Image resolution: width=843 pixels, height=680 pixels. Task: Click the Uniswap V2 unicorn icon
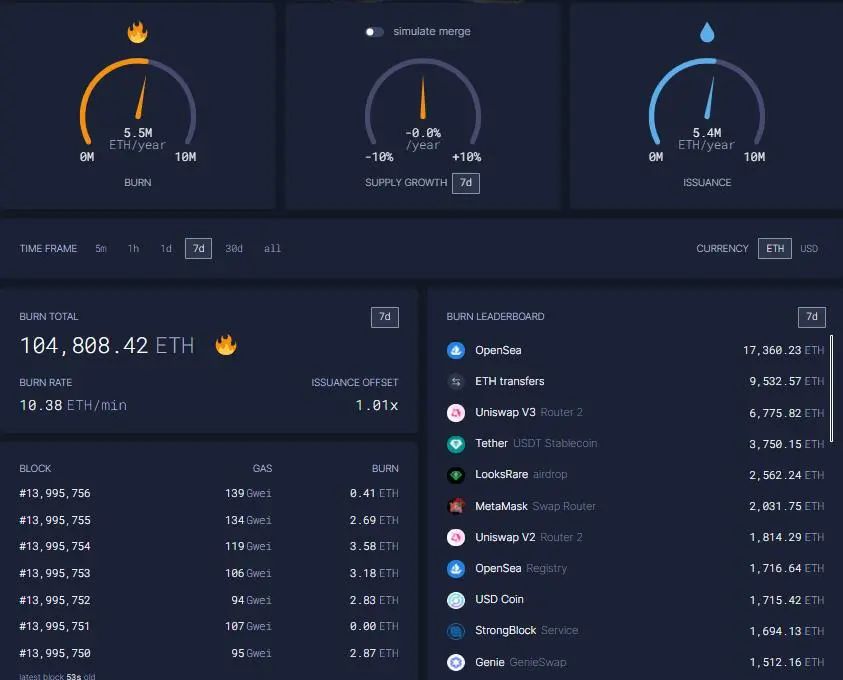pos(456,537)
